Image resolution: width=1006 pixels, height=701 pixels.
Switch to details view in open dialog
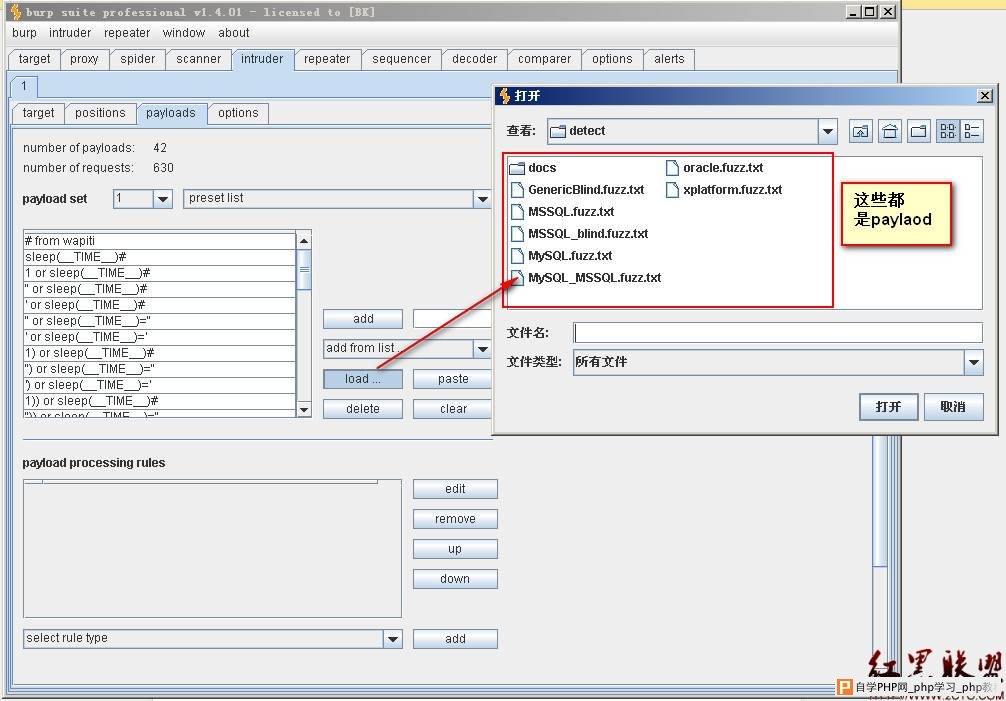(971, 131)
